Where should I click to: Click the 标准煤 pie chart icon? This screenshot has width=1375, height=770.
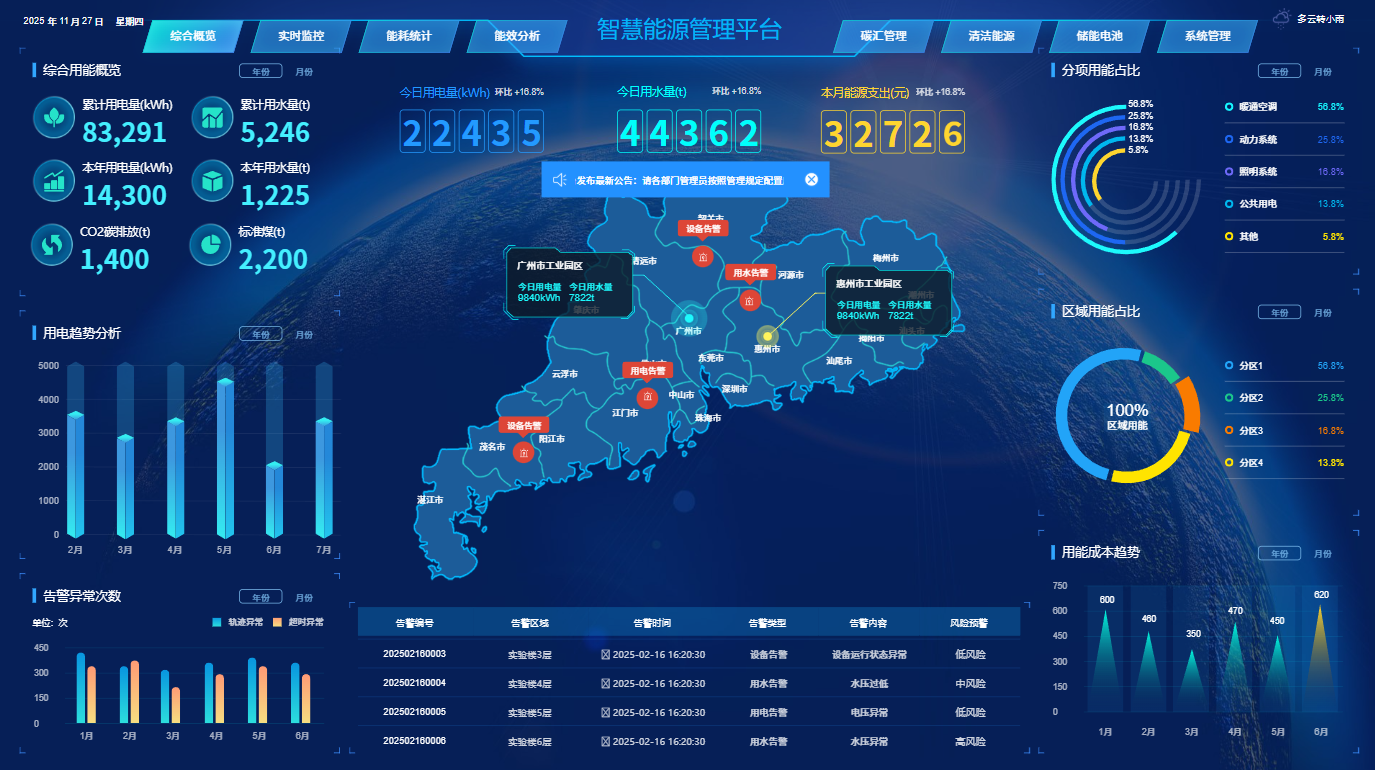tap(211, 245)
